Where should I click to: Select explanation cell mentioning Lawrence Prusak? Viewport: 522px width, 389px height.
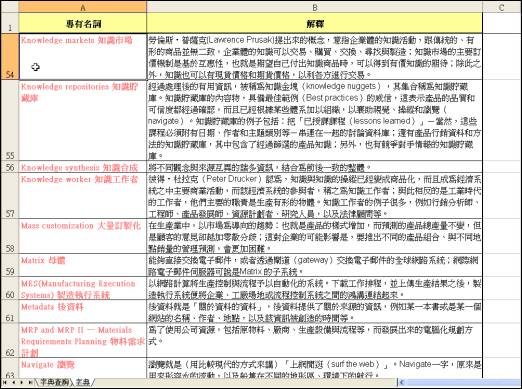pyautogui.click(x=314, y=57)
